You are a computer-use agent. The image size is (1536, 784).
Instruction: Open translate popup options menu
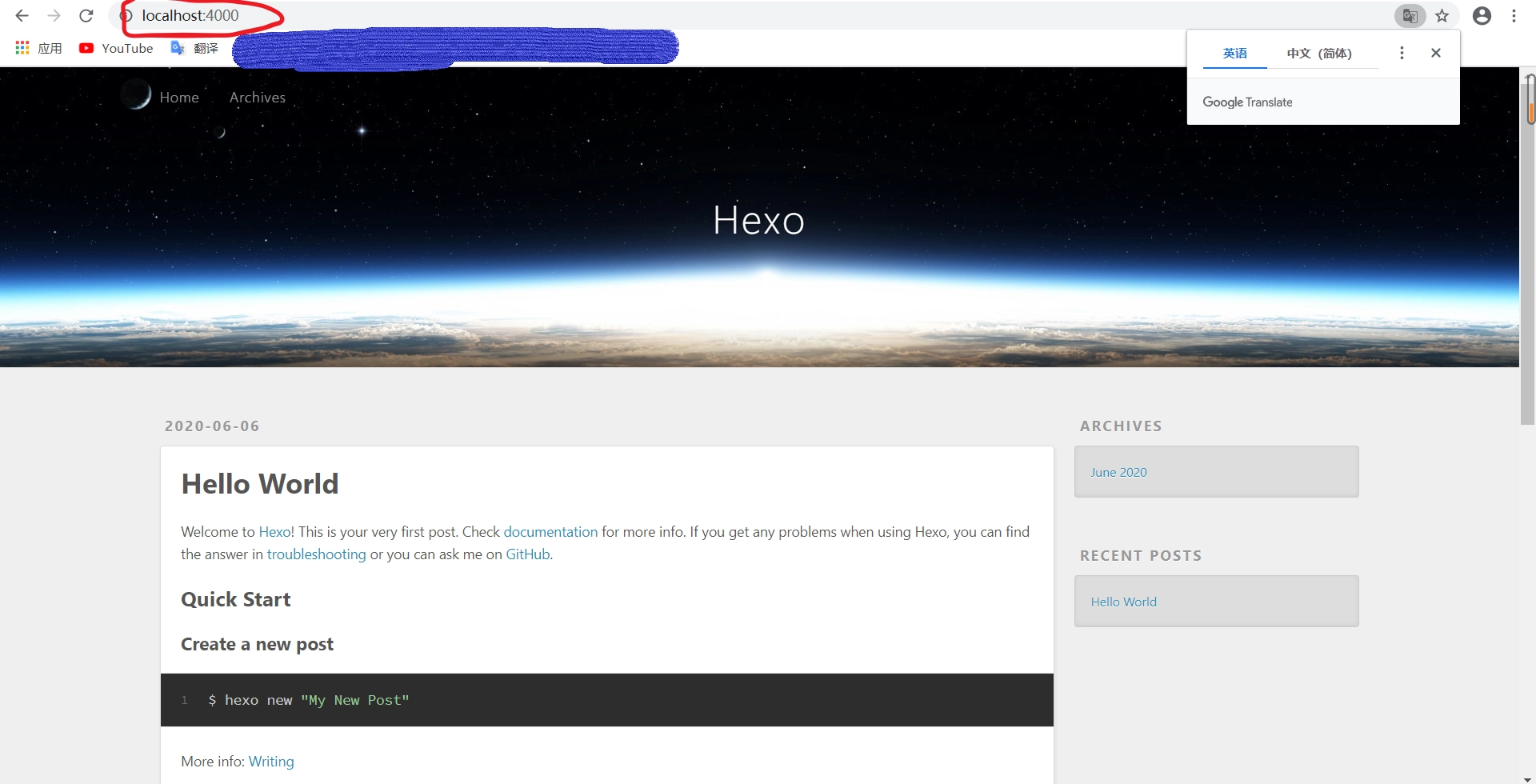pos(1402,53)
